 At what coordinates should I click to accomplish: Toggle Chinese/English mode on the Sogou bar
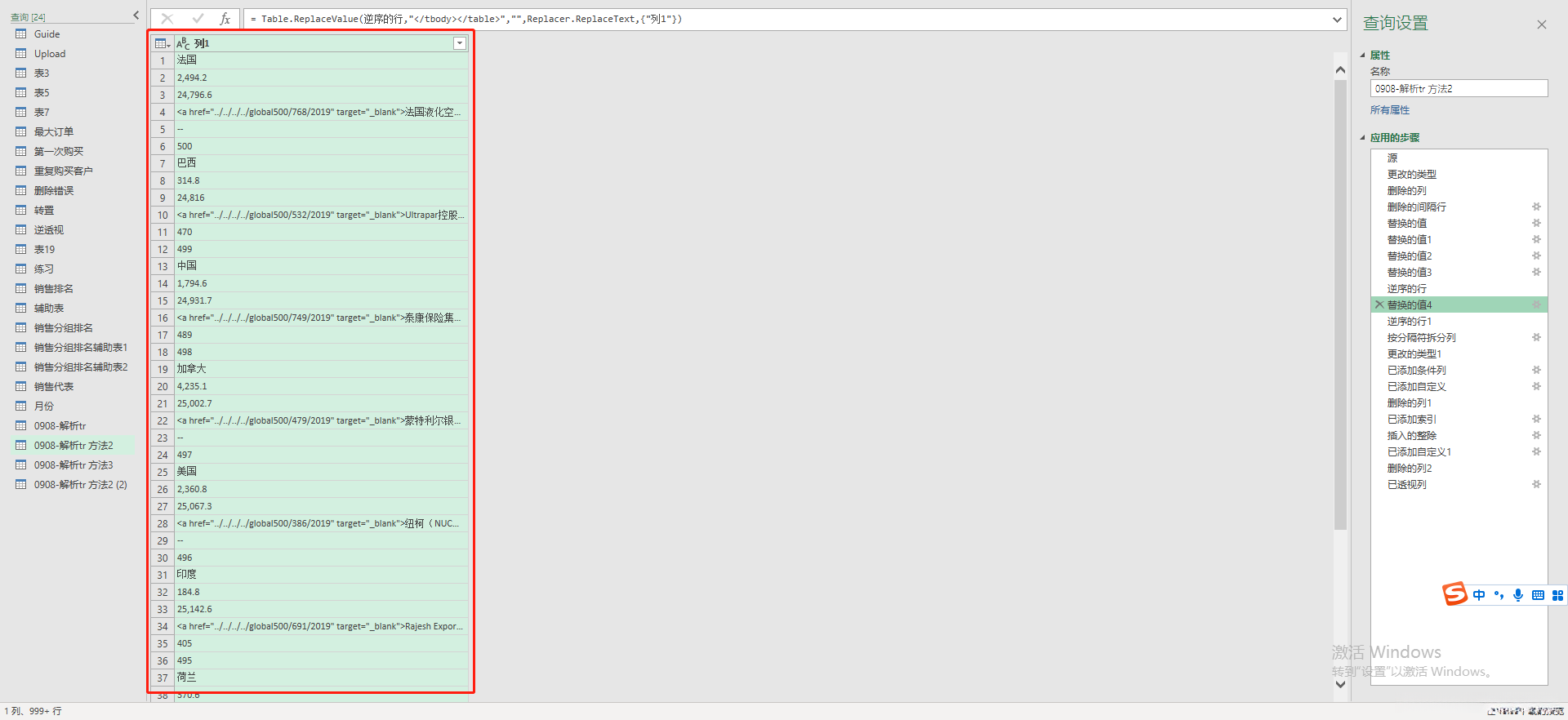1479,595
